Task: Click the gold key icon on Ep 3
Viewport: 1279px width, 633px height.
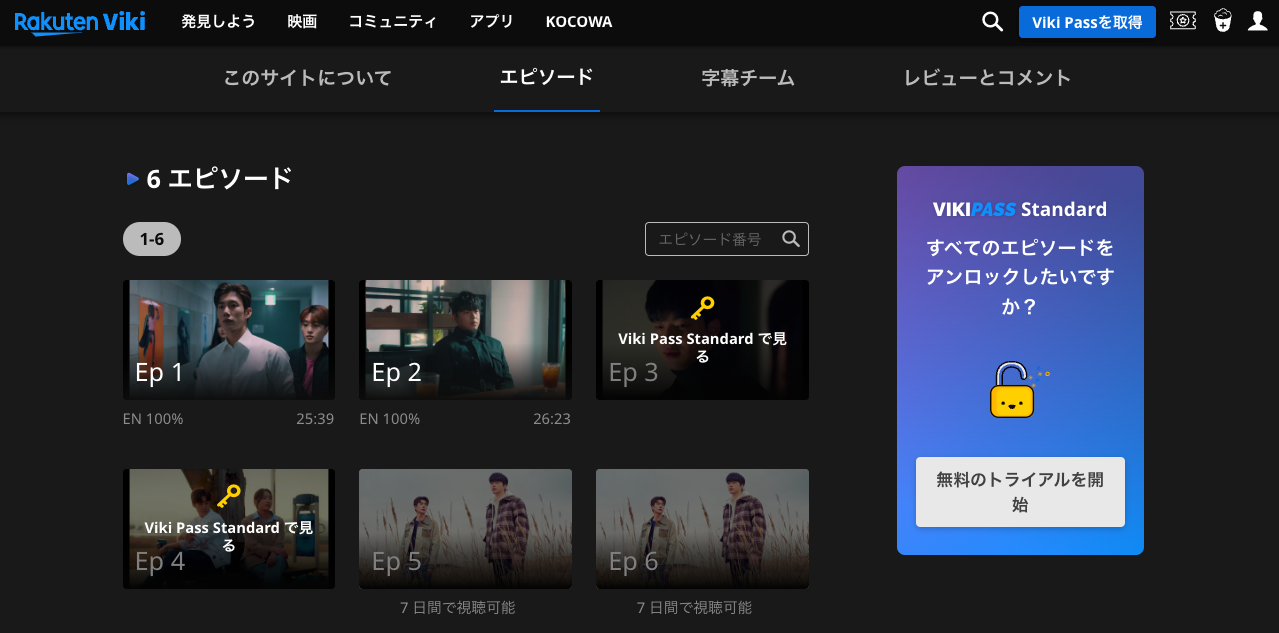Action: (x=702, y=307)
